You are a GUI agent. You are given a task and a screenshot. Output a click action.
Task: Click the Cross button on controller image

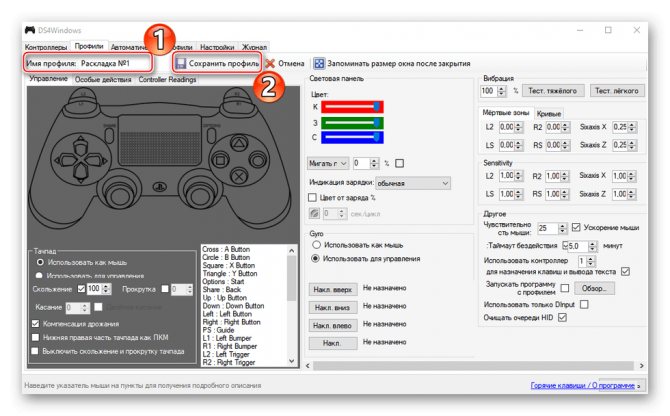click(239, 176)
